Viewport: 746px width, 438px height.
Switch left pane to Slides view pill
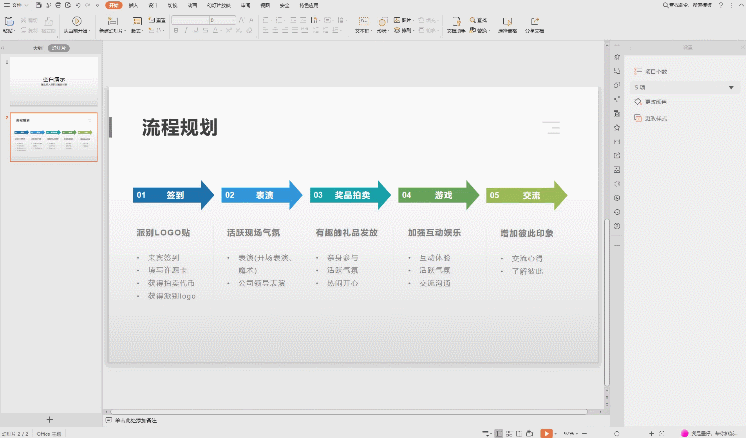click(x=59, y=48)
